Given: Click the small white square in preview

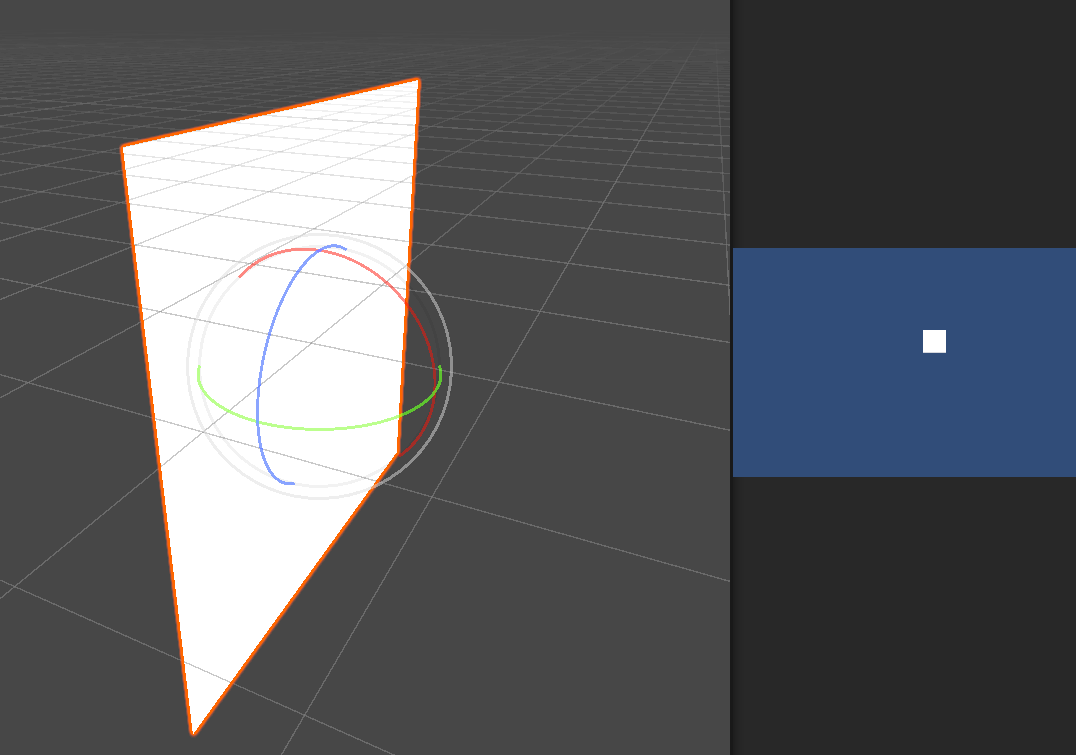Looking at the screenshot, I should pyautogui.click(x=934, y=341).
